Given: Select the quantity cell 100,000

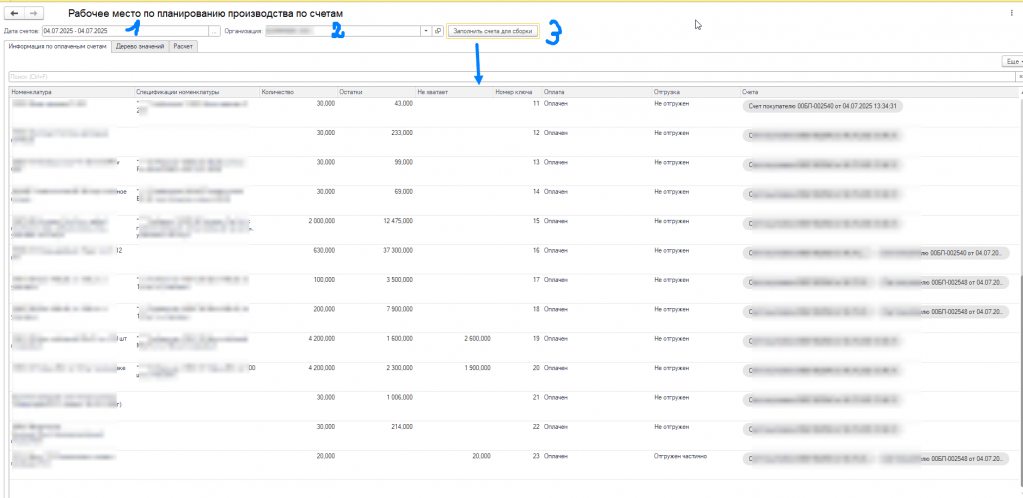Looking at the screenshot, I should click(324, 281).
